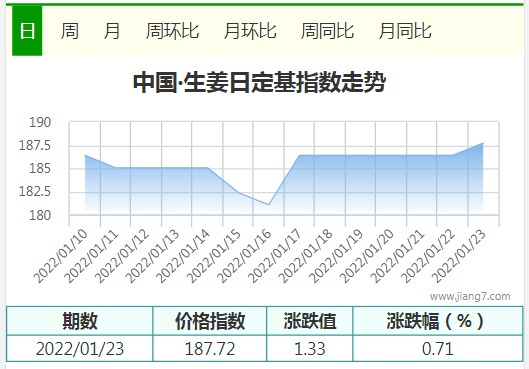Click the 期数 column header

[80, 321]
